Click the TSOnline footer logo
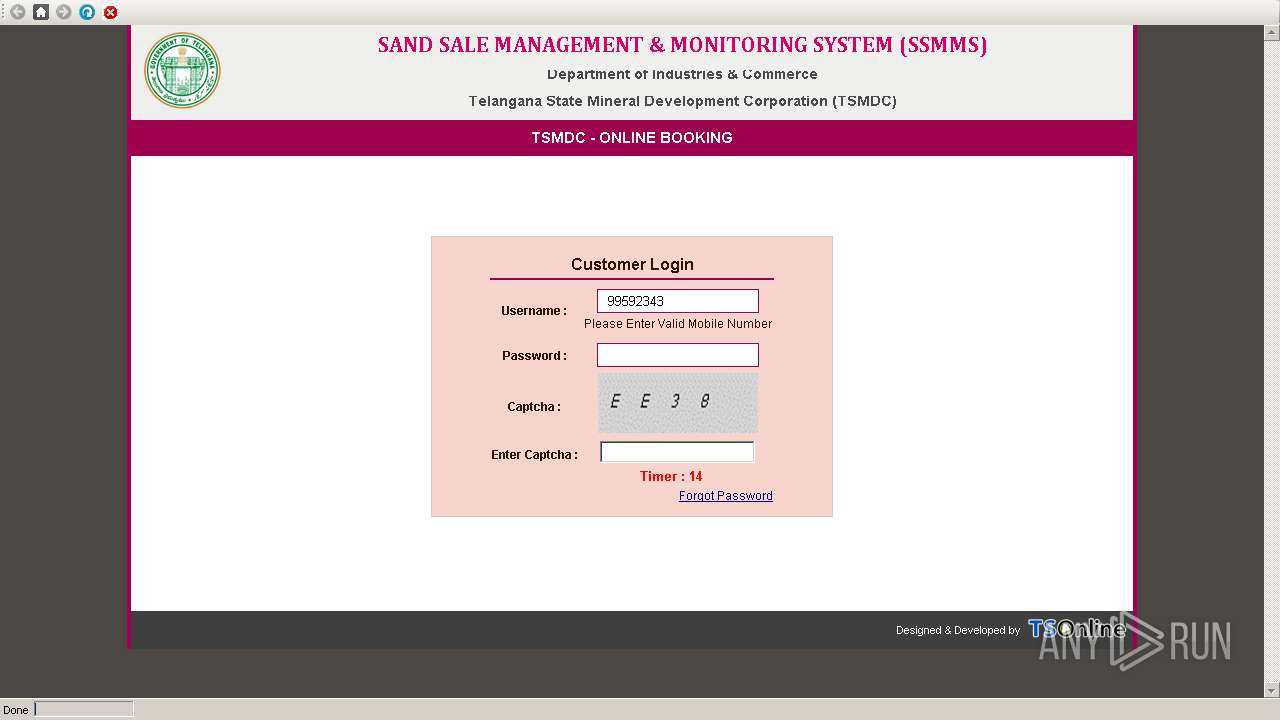The height and width of the screenshot is (720, 1280). 1077,629
